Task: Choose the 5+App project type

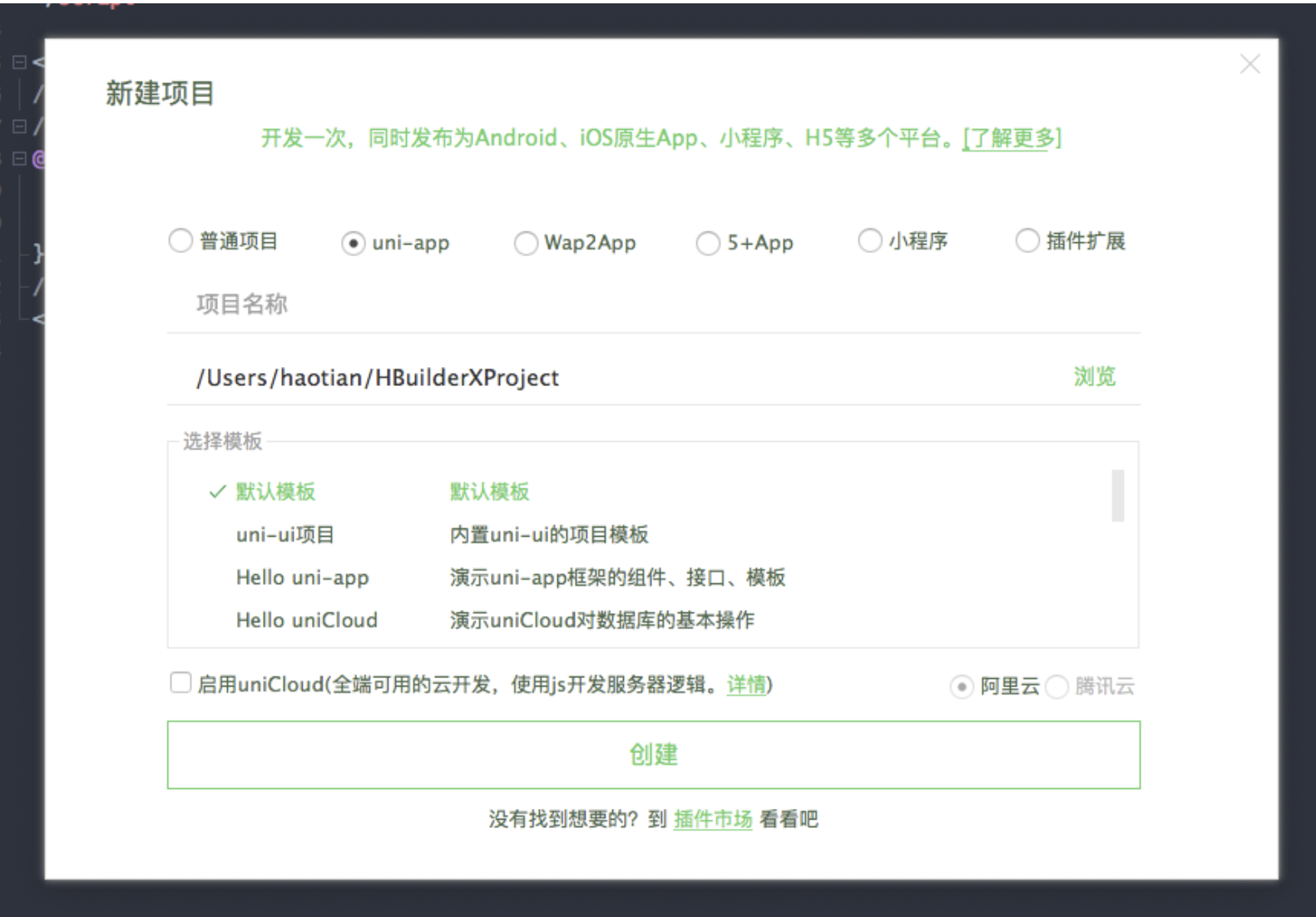Action: (x=708, y=243)
